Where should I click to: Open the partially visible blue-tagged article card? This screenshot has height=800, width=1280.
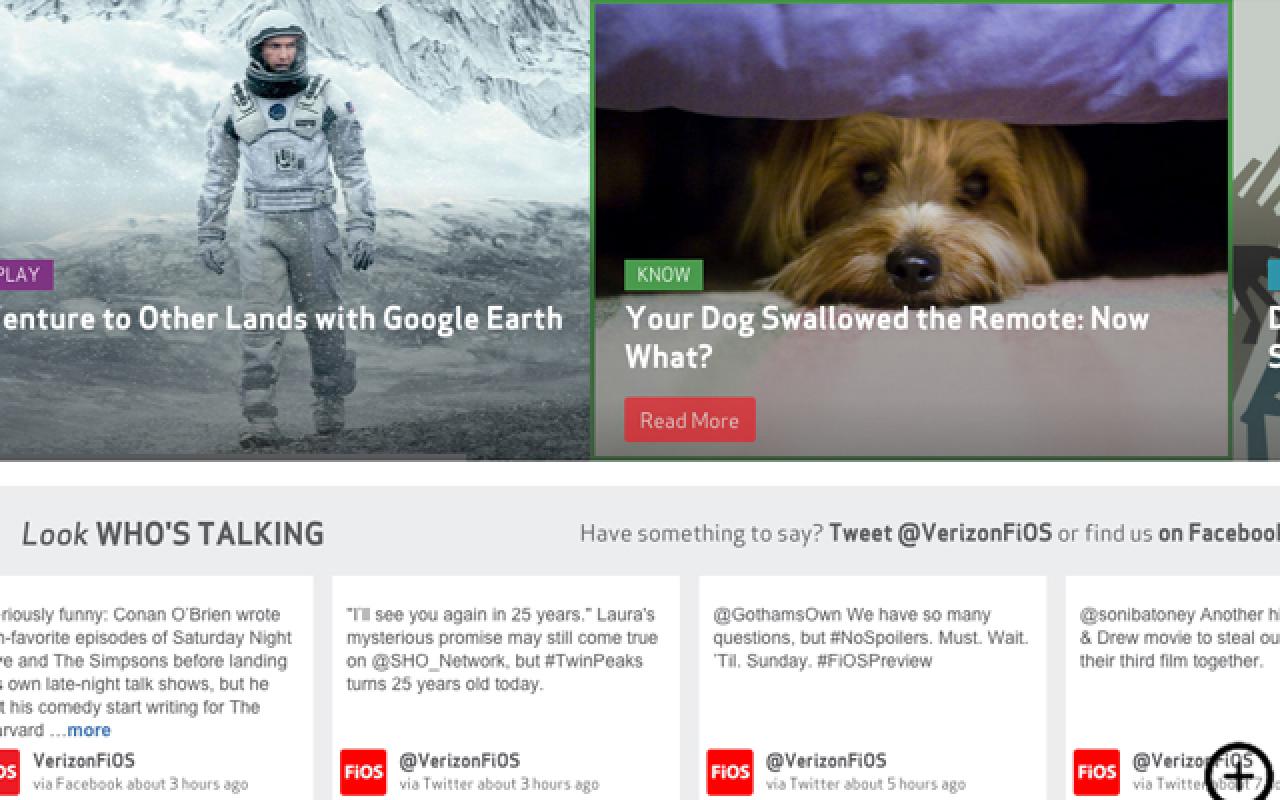(1257, 230)
